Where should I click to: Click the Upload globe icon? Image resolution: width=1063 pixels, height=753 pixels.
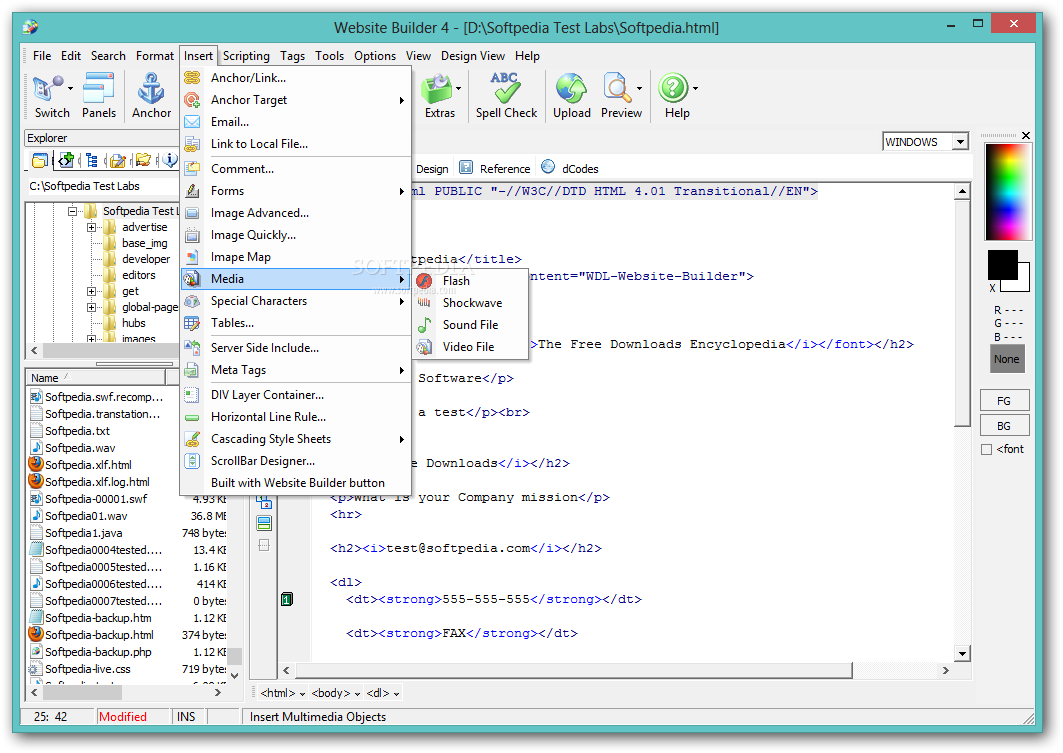(571, 89)
